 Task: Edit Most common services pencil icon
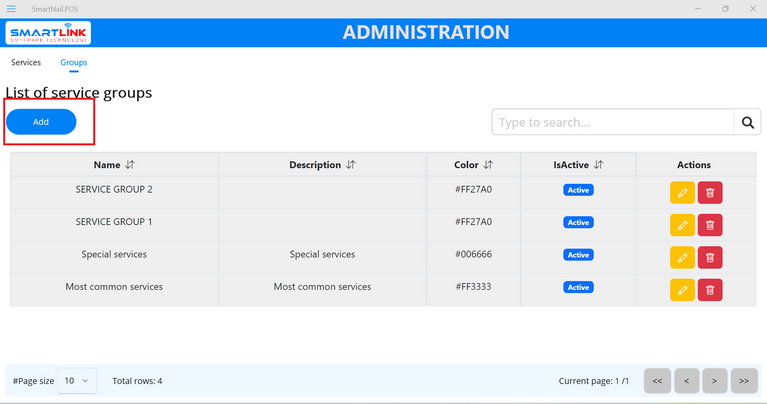682,290
